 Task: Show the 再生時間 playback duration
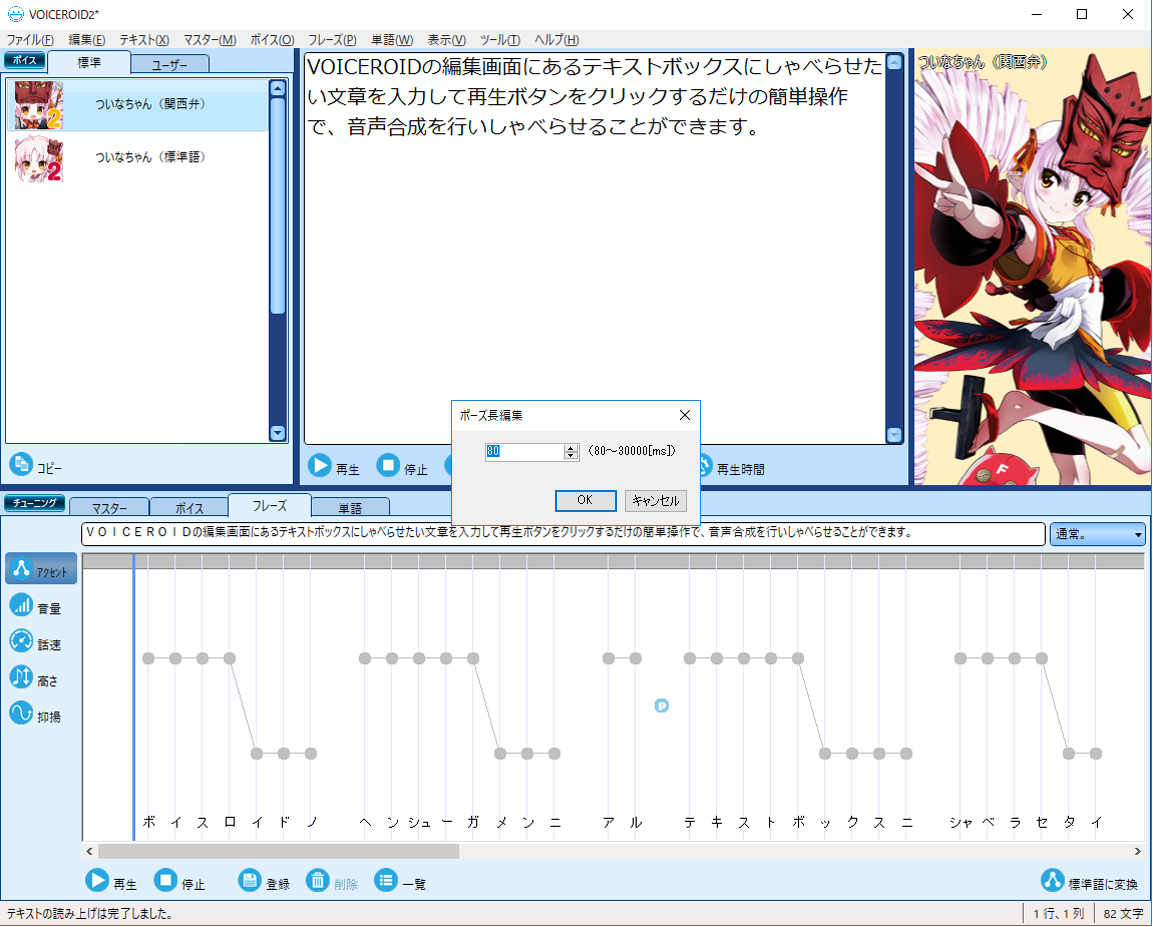coord(730,467)
